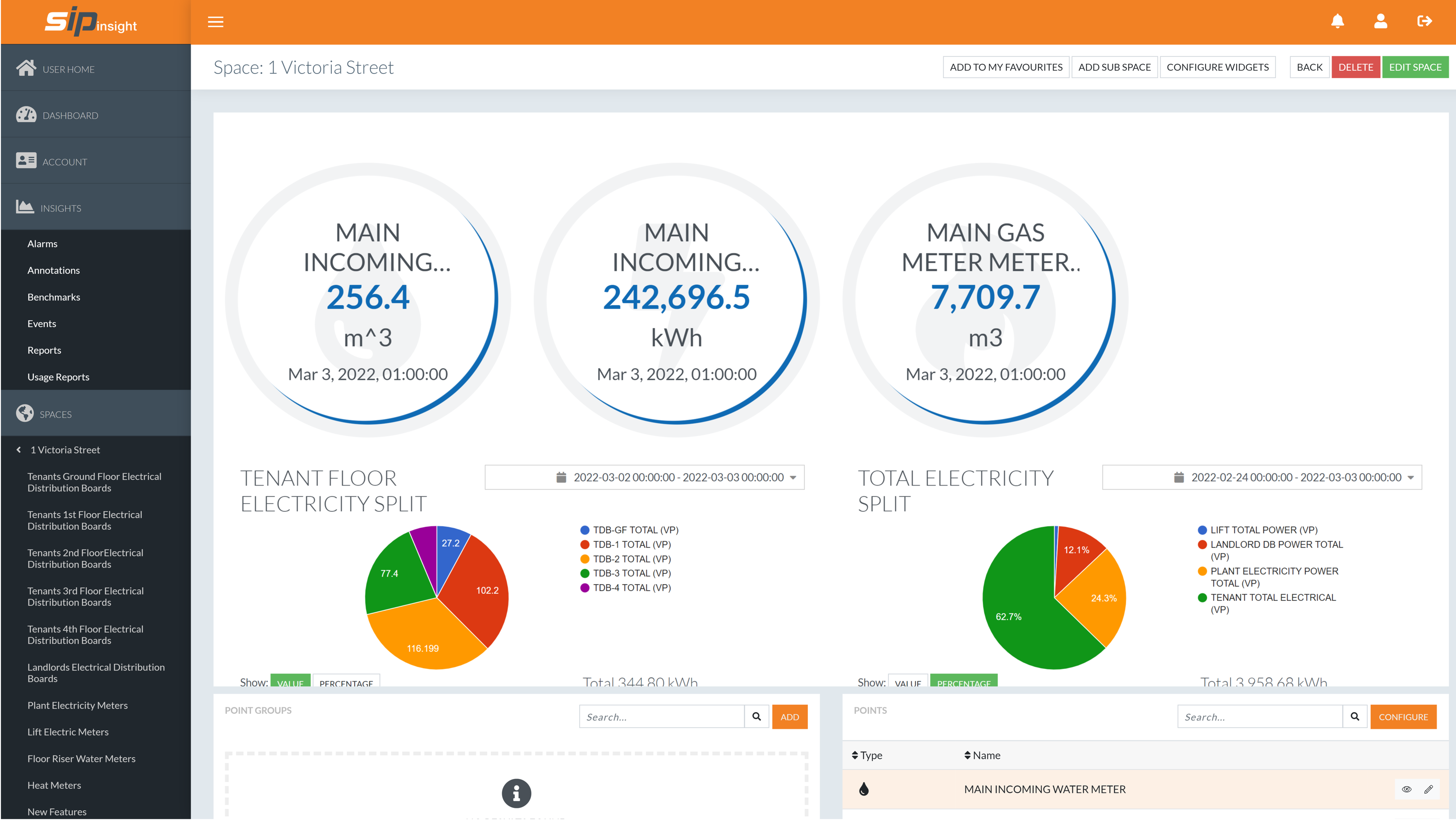Select the Spaces globe icon in the sidebar
1456x820 pixels.
coord(25,413)
